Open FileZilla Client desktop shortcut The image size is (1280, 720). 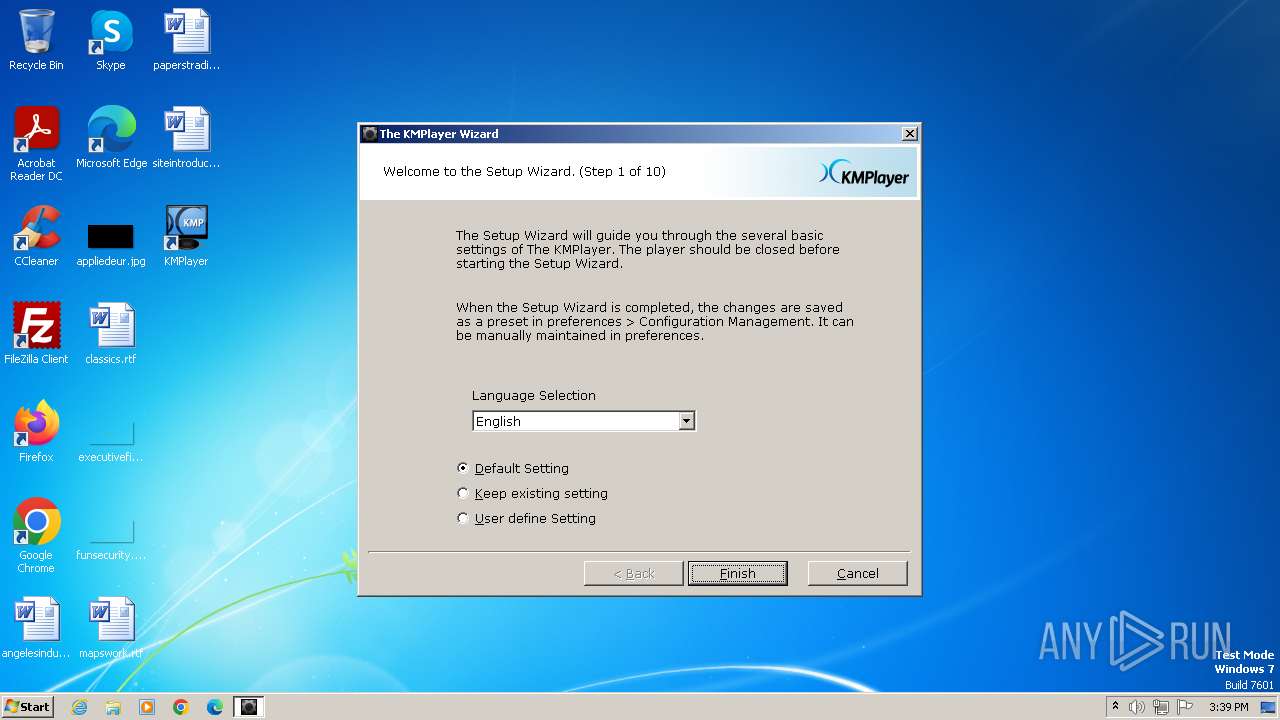point(36,334)
